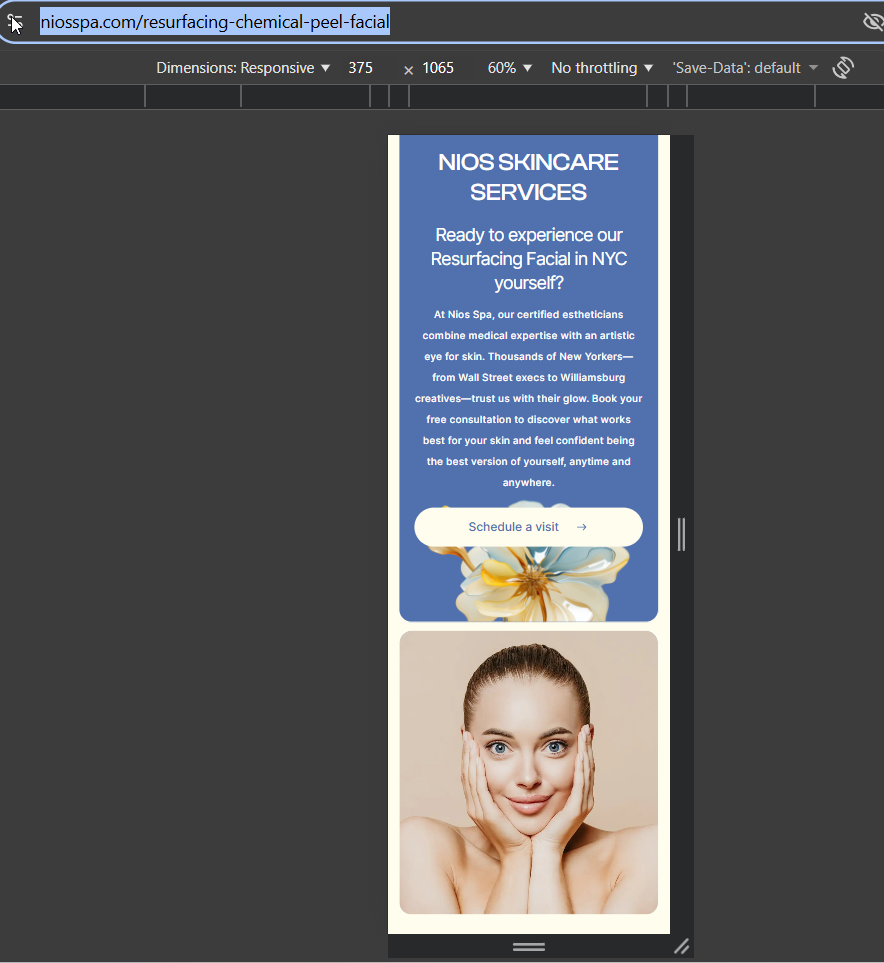Viewport: 884px width, 963px height.
Task: Select the niosspa.com address bar URL
Action: tap(215, 22)
